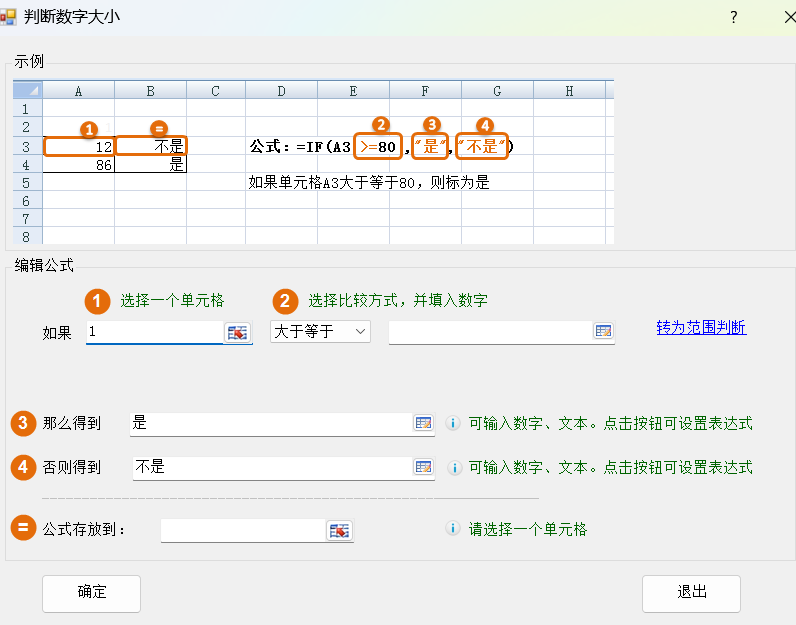This screenshot has height=625, width=796.
Task: Focus the 那么得到 text field
Action: click(270, 423)
